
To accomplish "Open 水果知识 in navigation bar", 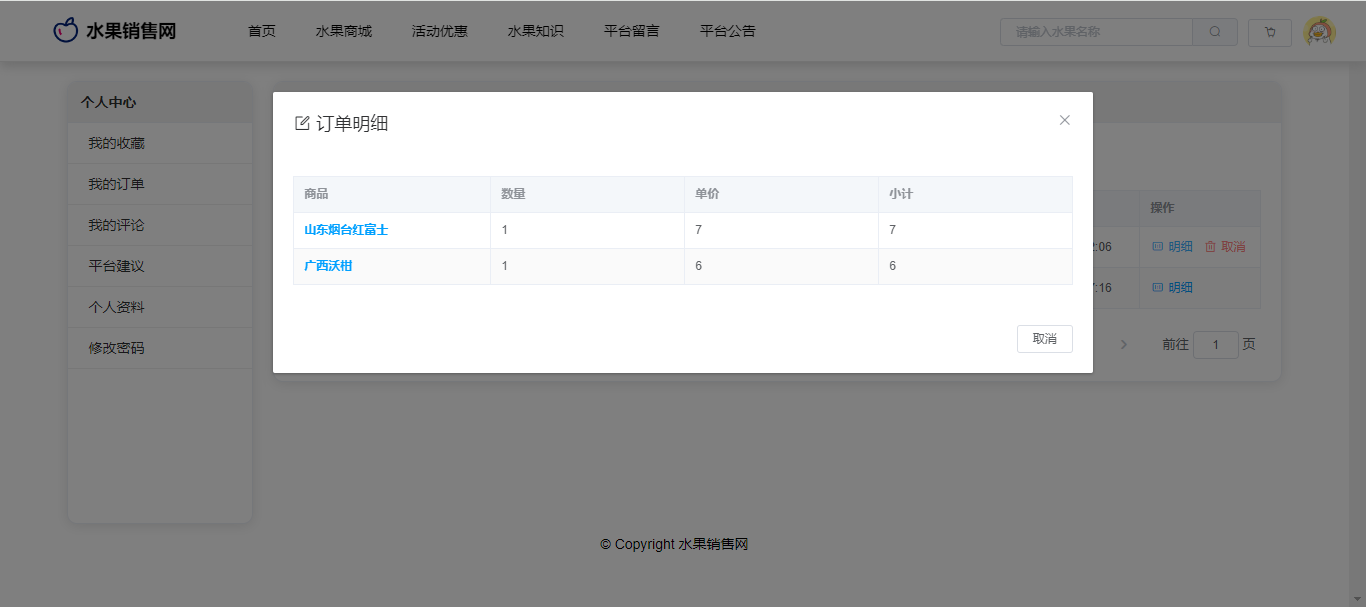I will tap(536, 31).
